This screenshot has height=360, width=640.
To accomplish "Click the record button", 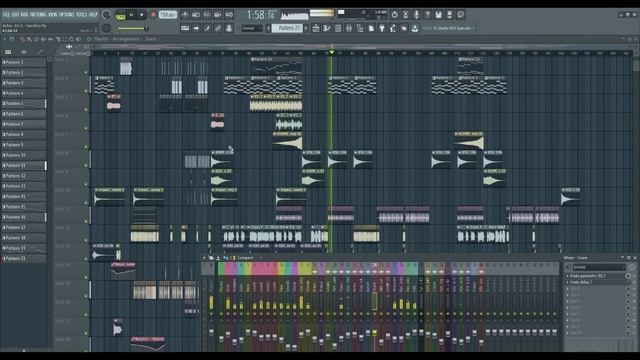I will (x=153, y=15).
